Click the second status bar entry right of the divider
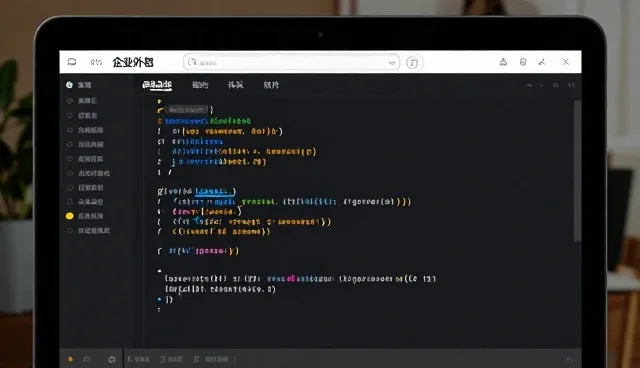Viewport: 640px width, 368px height. (x=171, y=359)
